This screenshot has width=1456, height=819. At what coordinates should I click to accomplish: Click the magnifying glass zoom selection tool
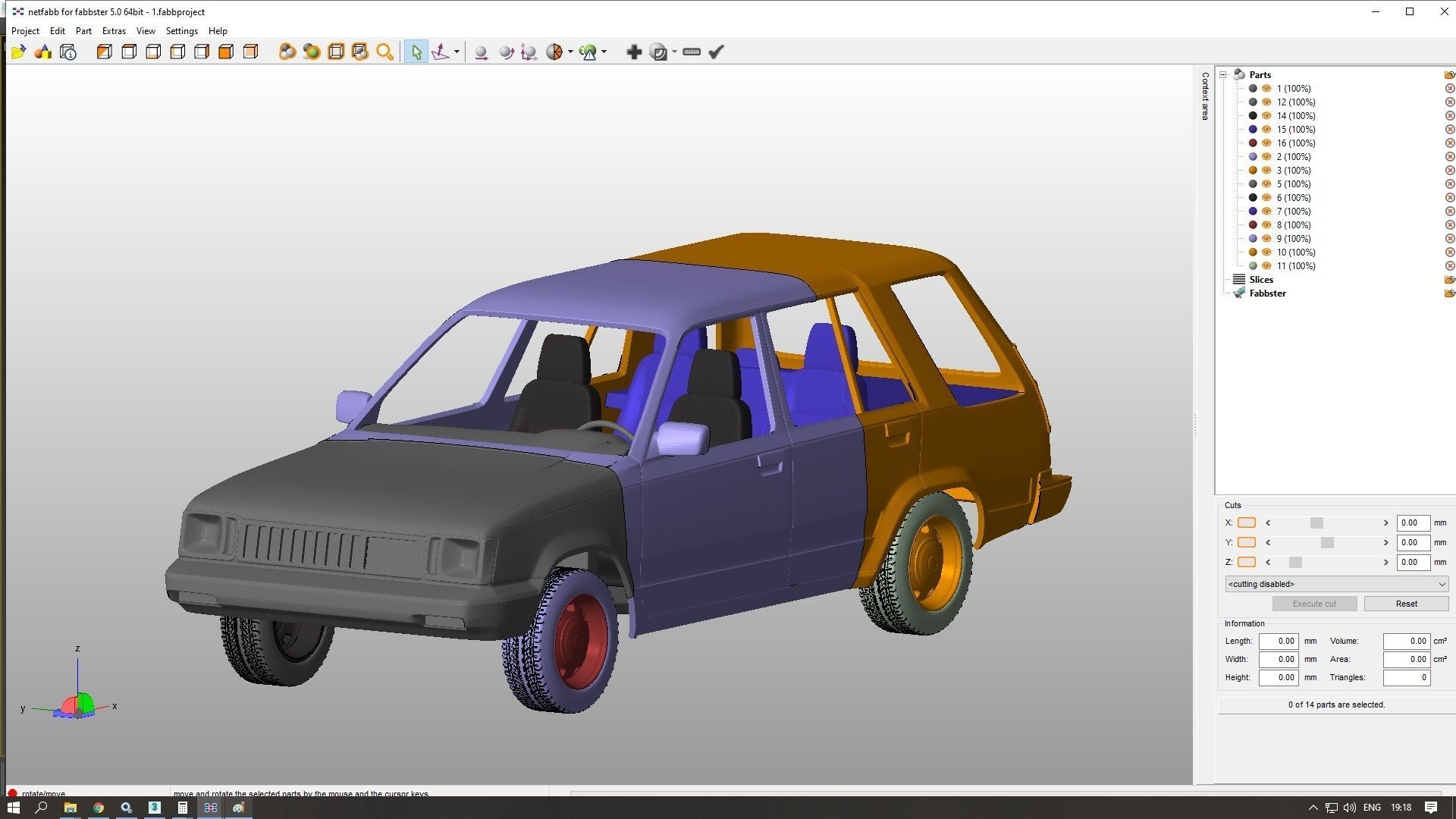pos(385,52)
